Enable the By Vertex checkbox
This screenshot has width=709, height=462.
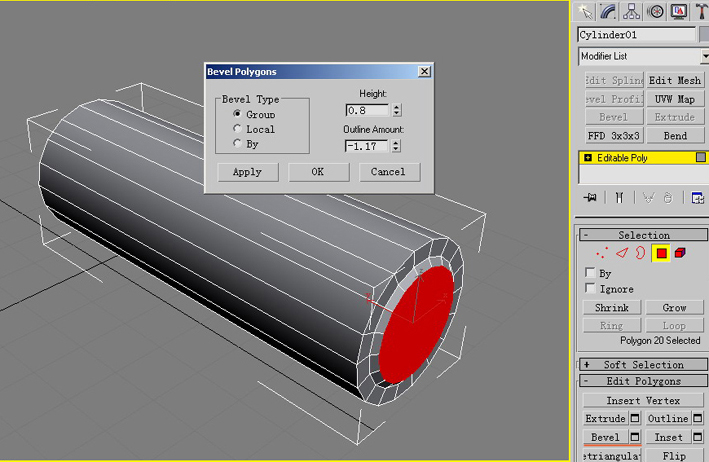point(590,273)
